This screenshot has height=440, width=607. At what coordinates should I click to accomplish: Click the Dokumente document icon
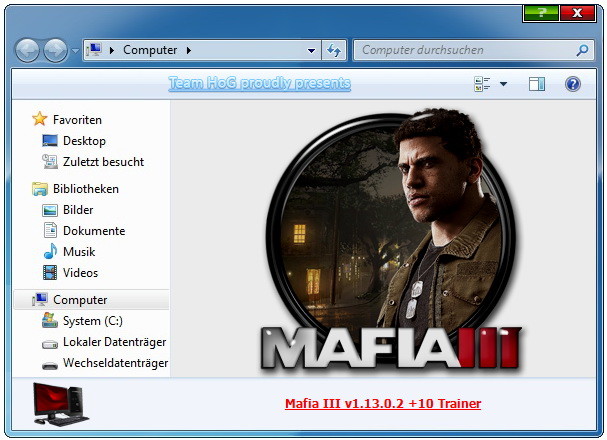point(50,230)
